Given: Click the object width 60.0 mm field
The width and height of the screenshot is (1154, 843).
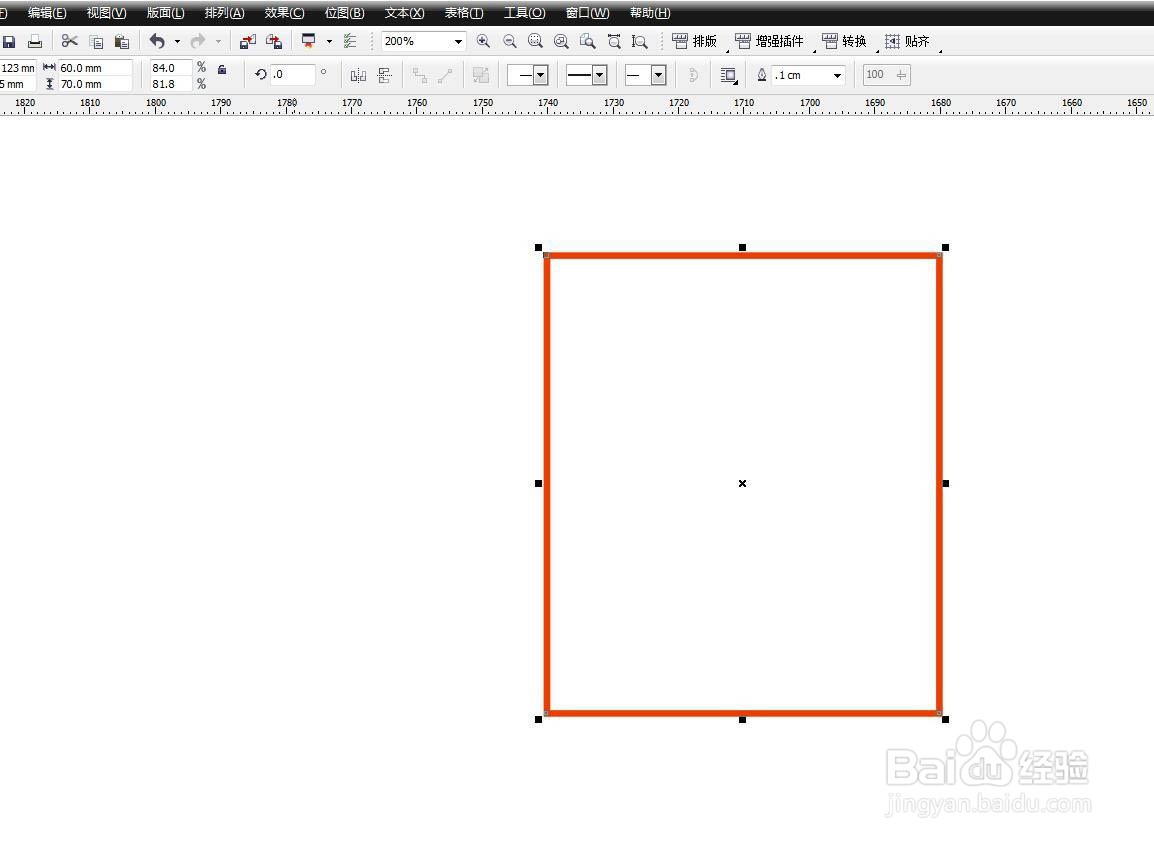Looking at the screenshot, I should (x=95, y=68).
